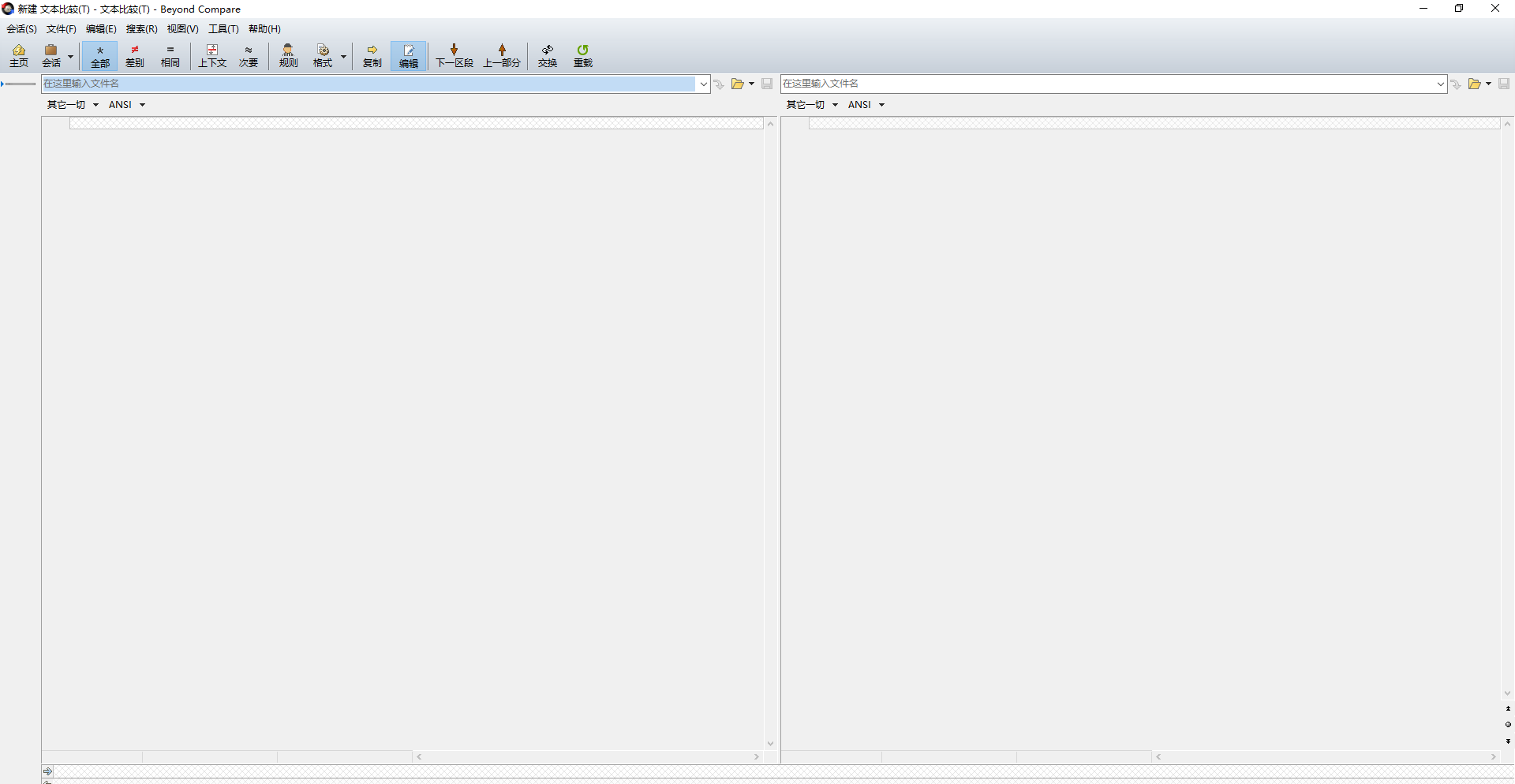Open the 视图(V) menu
This screenshot has width=1515, height=784.
(182, 29)
